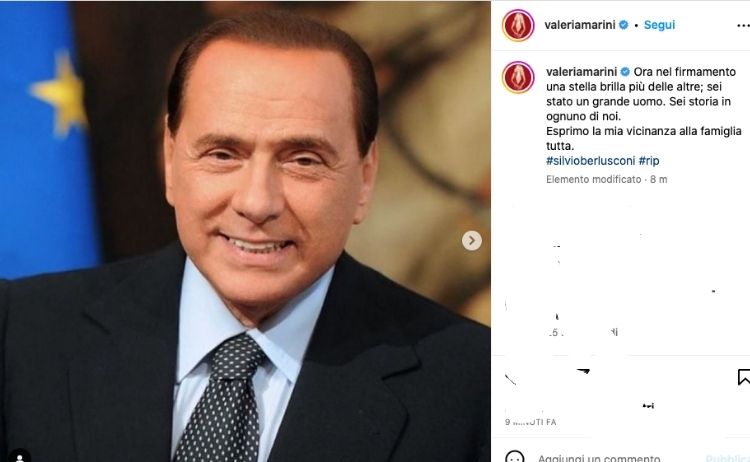Click valeriamarini username in the caption

(x=581, y=73)
